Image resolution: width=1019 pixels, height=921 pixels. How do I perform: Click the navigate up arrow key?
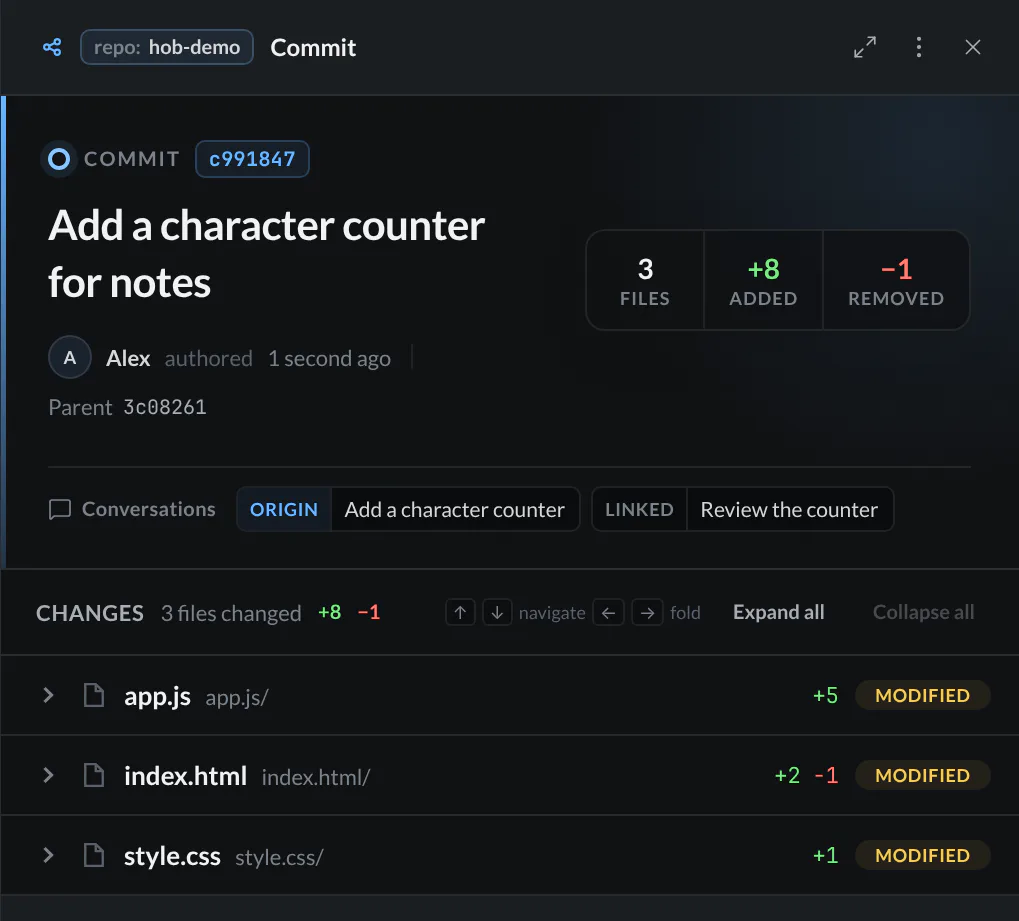tap(460, 613)
